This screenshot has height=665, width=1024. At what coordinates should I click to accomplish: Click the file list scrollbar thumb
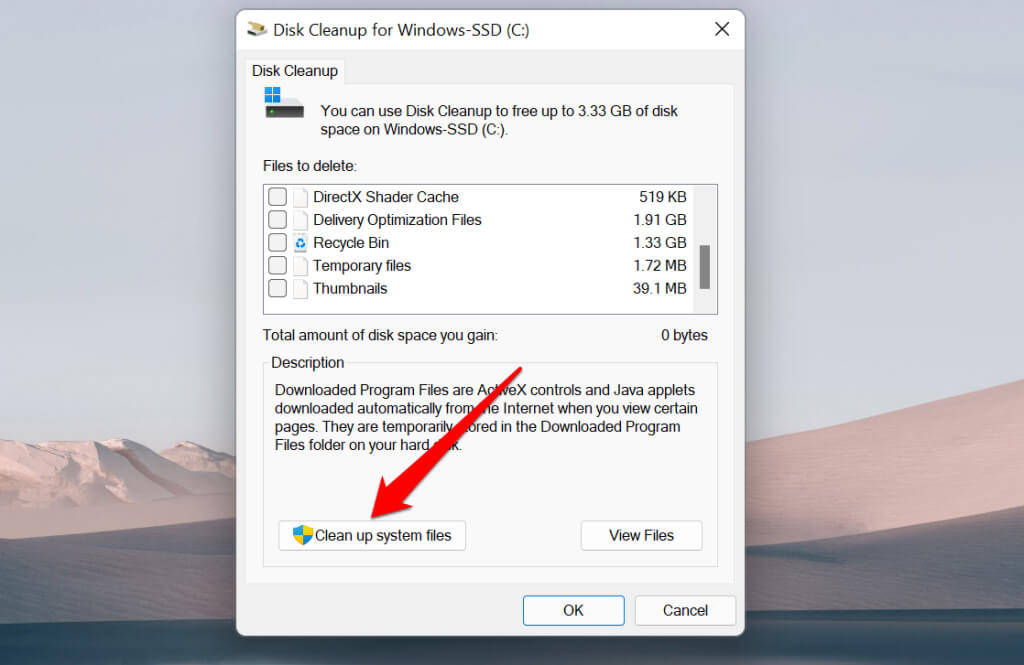(705, 267)
